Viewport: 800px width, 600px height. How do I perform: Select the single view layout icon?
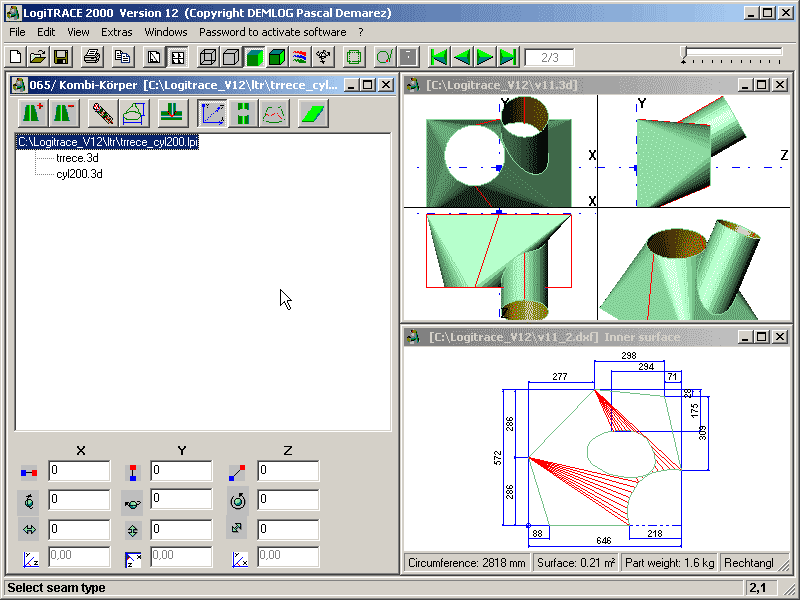click(x=154, y=57)
